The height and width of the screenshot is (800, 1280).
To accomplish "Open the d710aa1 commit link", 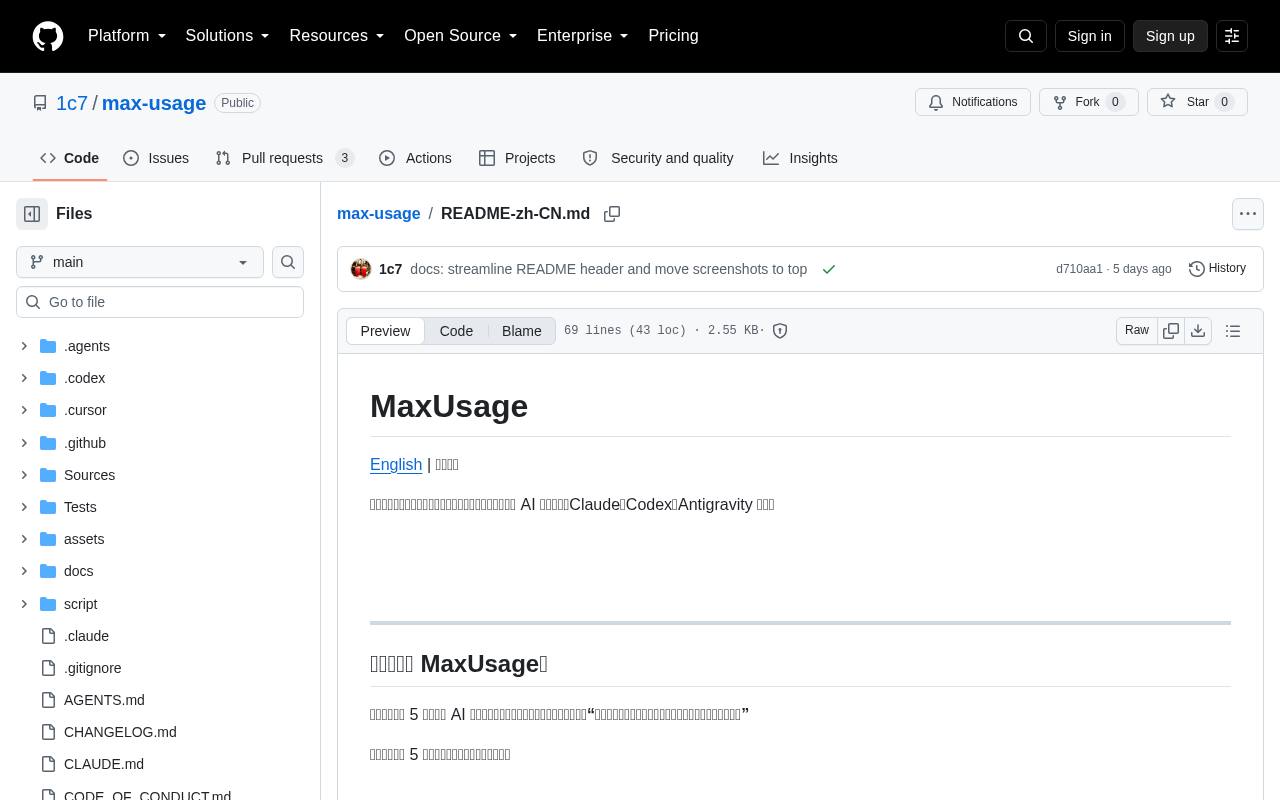I will click(1079, 269).
